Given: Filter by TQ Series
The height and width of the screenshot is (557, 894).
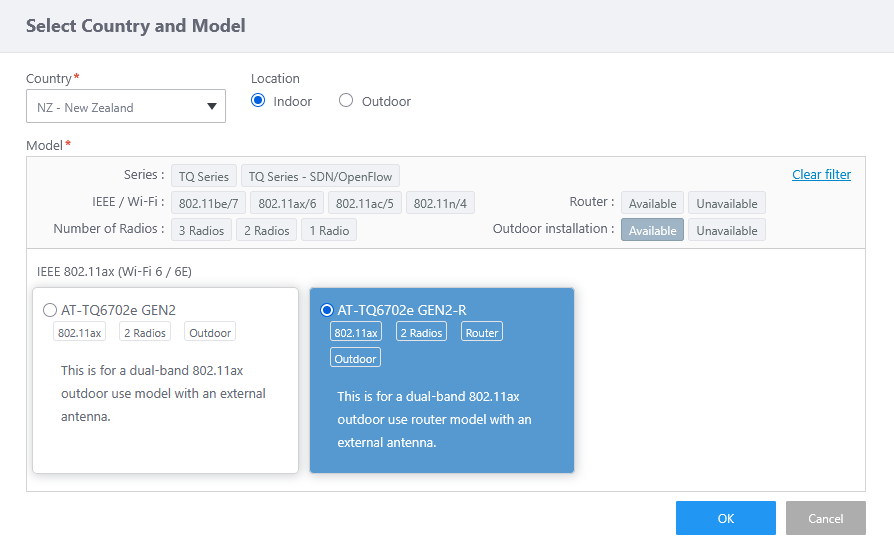Looking at the screenshot, I should pyautogui.click(x=204, y=176).
